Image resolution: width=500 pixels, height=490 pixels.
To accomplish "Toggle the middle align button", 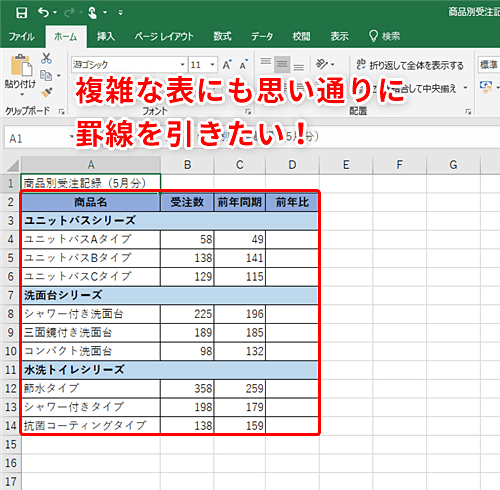I will point(282,64).
